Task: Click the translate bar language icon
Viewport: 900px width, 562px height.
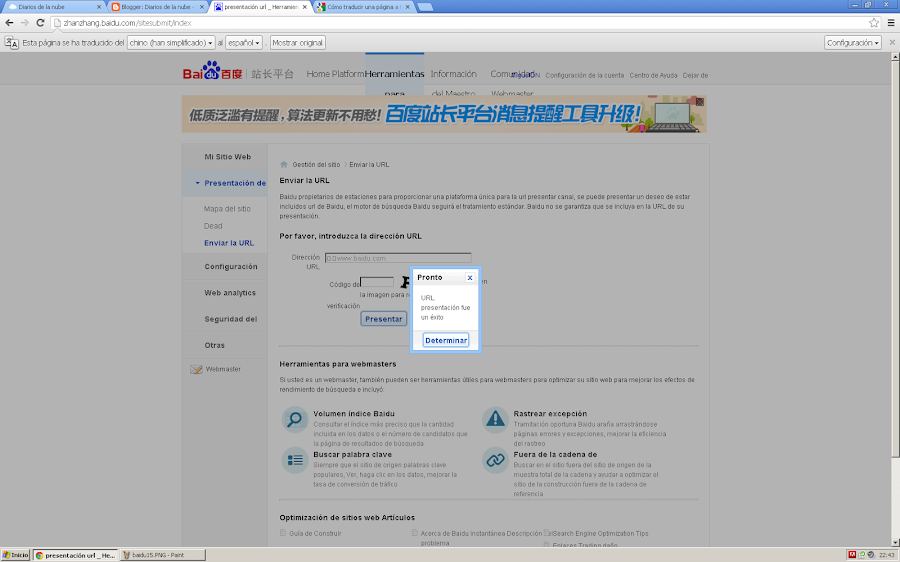Action: click(x=11, y=42)
